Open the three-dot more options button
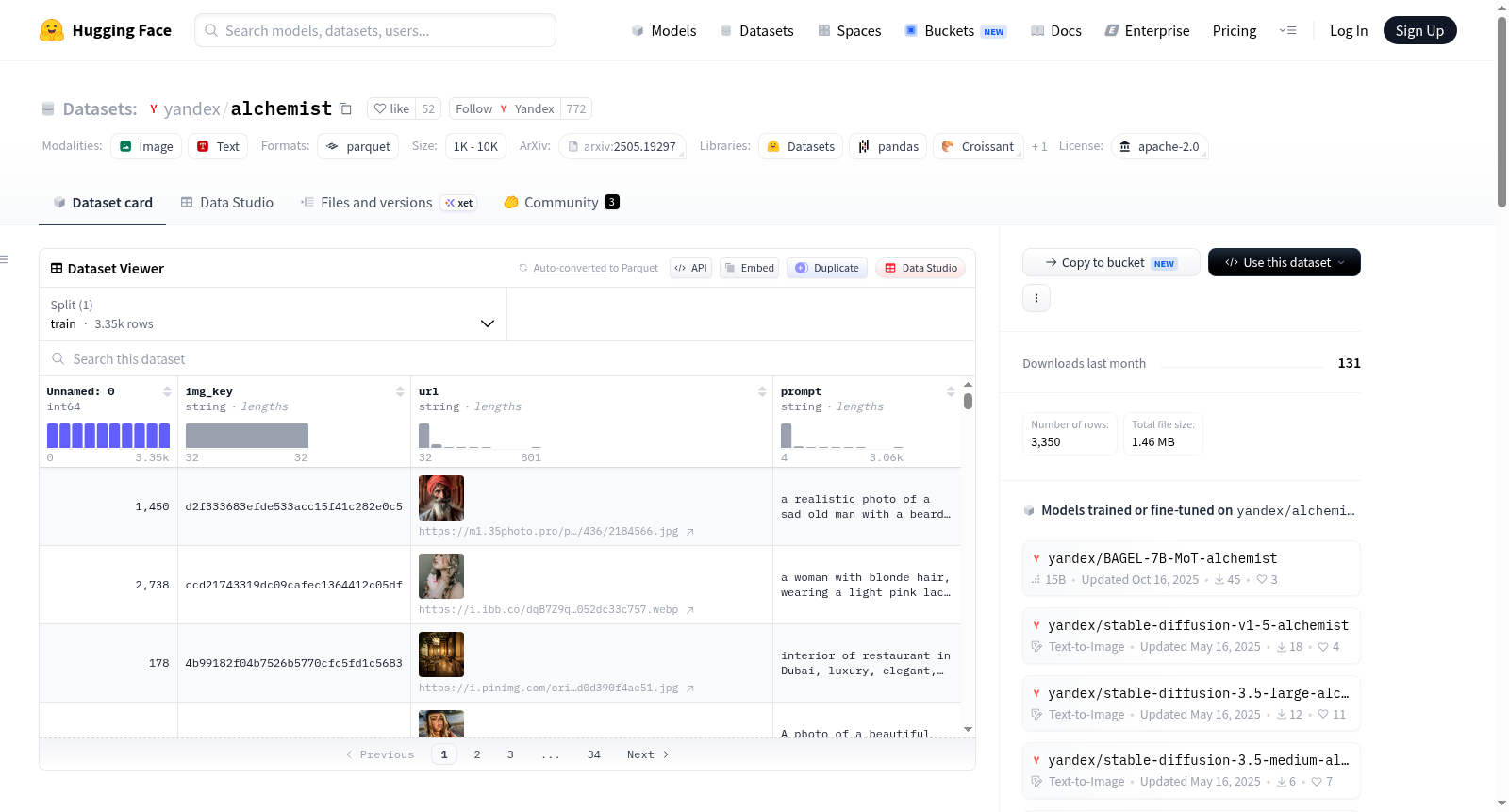 [1036, 298]
